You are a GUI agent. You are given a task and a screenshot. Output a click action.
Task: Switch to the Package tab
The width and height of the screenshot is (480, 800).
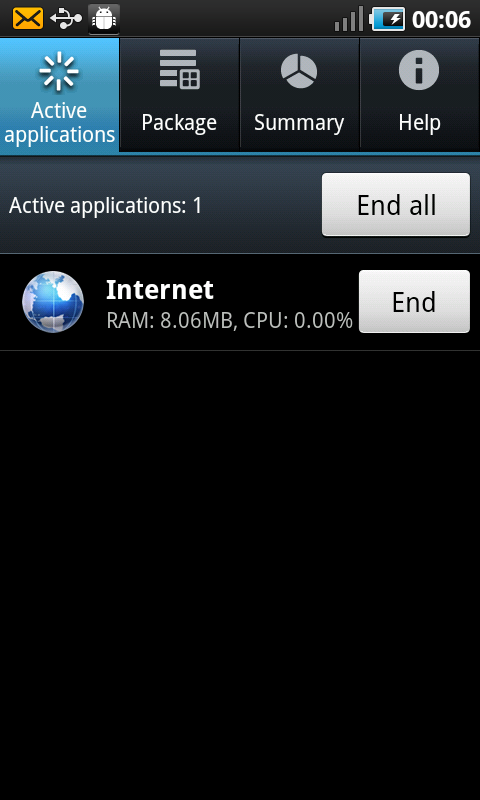(179, 94)
